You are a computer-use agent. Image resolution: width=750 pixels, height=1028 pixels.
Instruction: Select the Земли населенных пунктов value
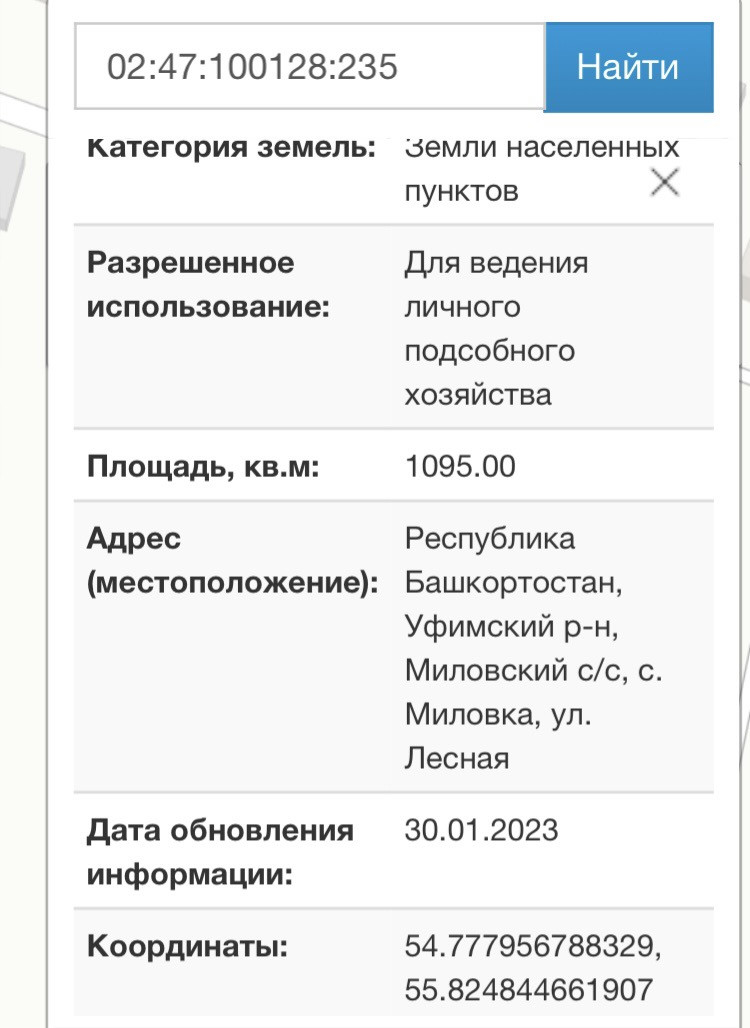[x=541, y=169]
